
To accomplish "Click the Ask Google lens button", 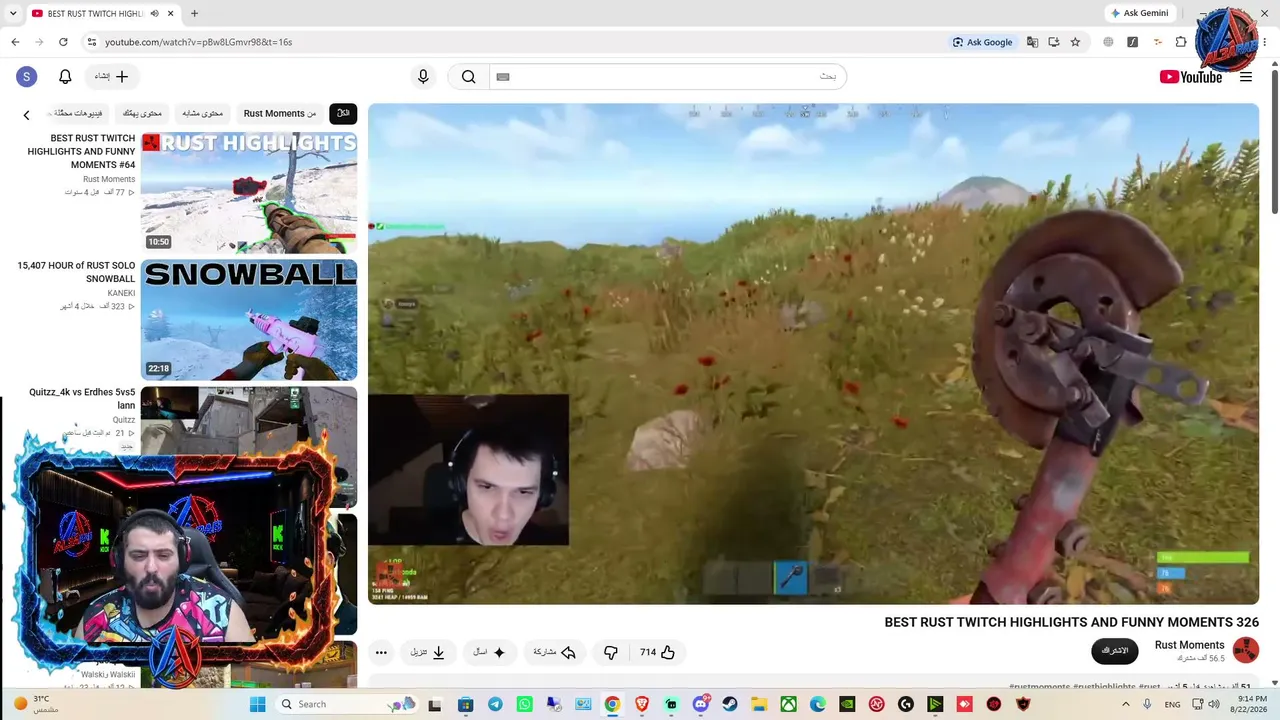I will 982,42.
